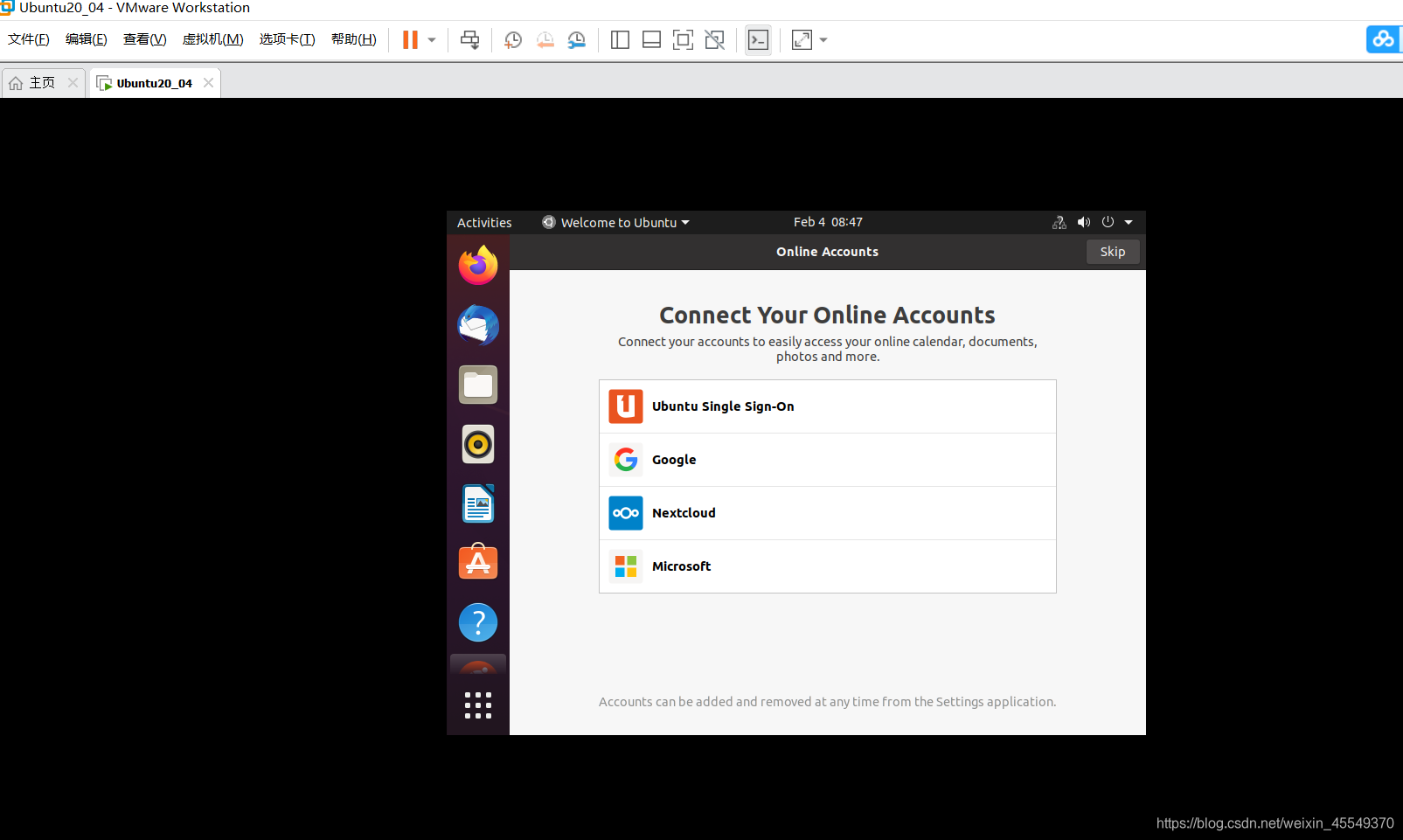This screenshot has height=840, width=1403.
Task: Choose the Nextcloud account option
Action: pos(828,513)
